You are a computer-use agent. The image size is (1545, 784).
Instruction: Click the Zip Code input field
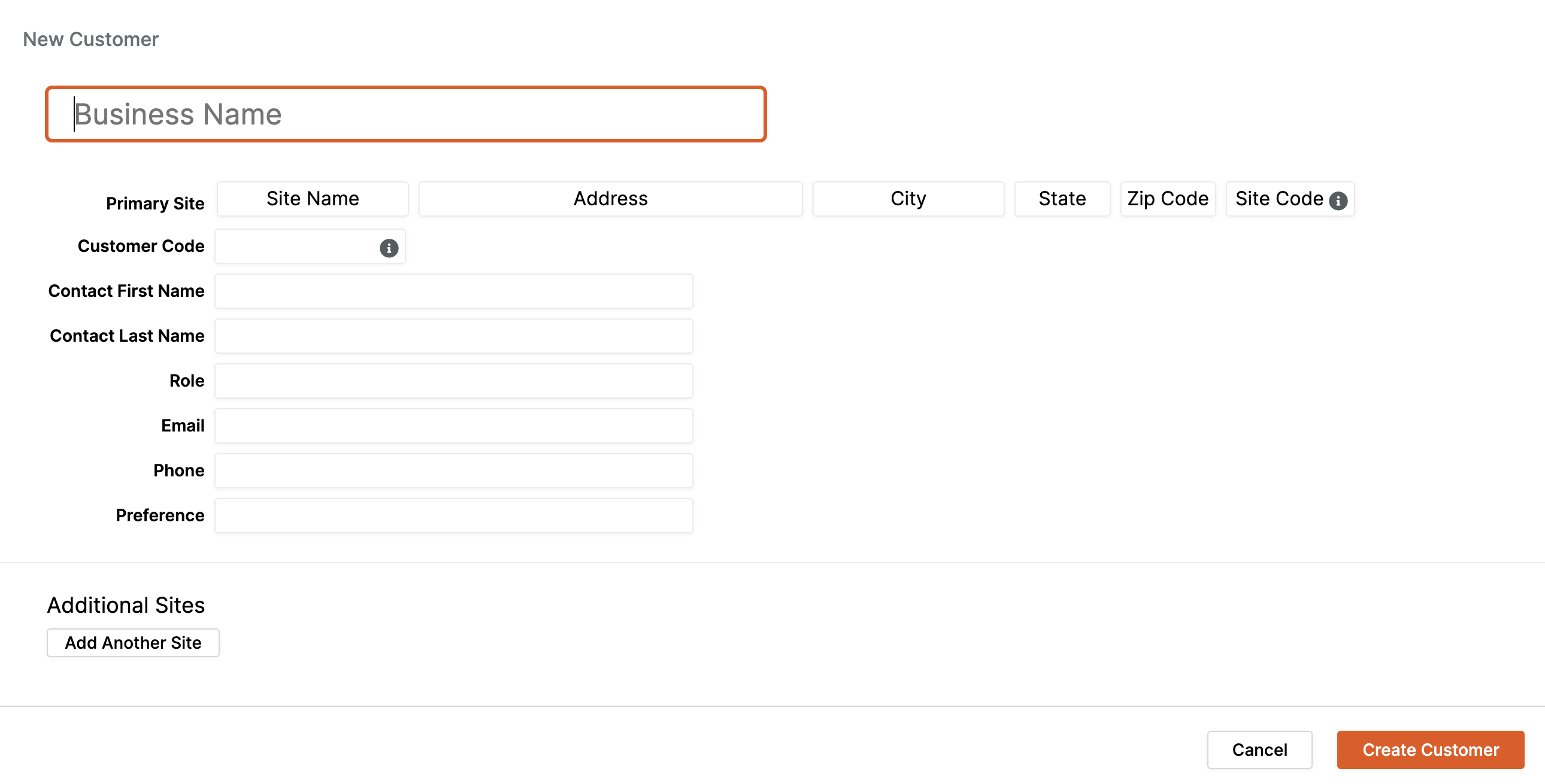click(x=1168, y=199)
